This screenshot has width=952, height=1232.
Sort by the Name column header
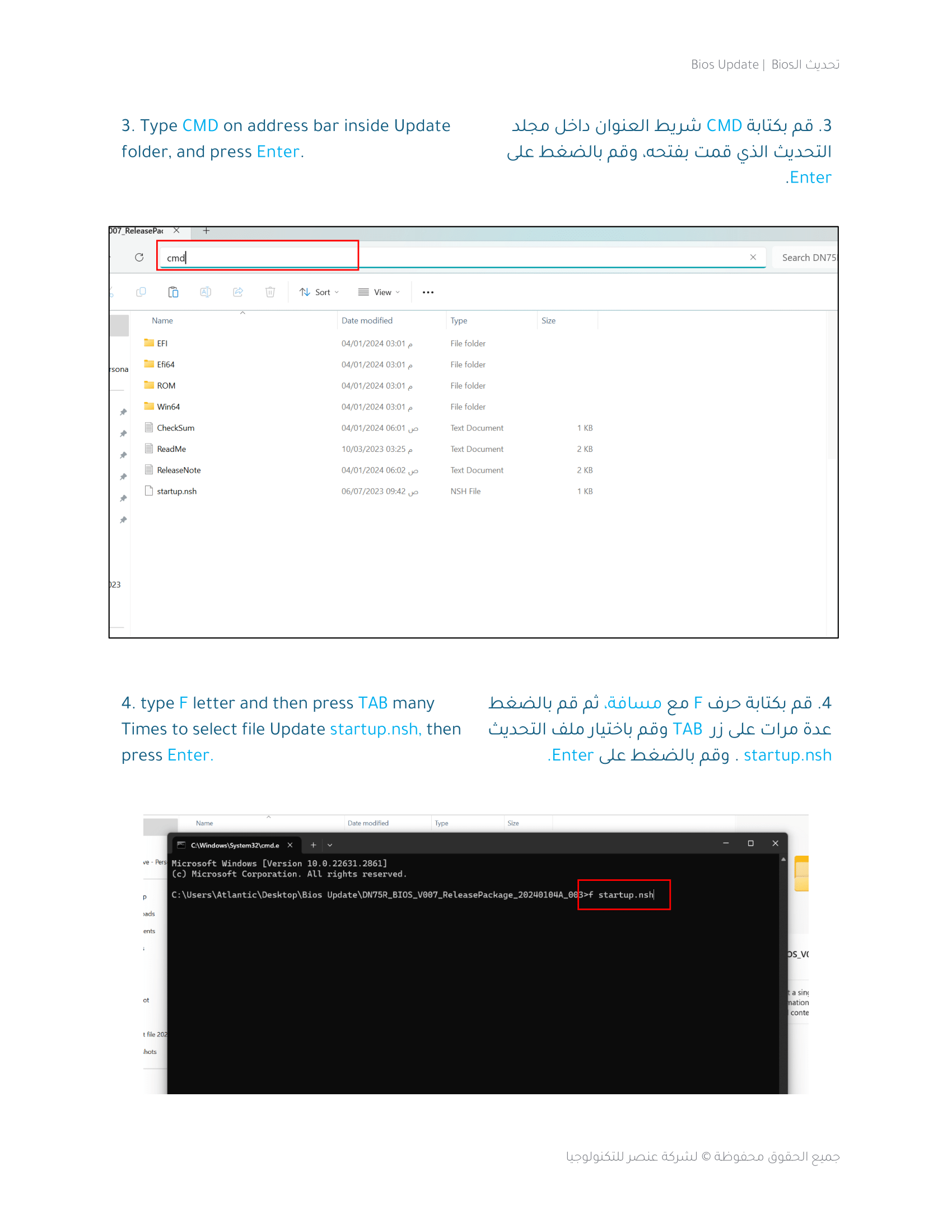pyautogui.click(x=162, y=320)
